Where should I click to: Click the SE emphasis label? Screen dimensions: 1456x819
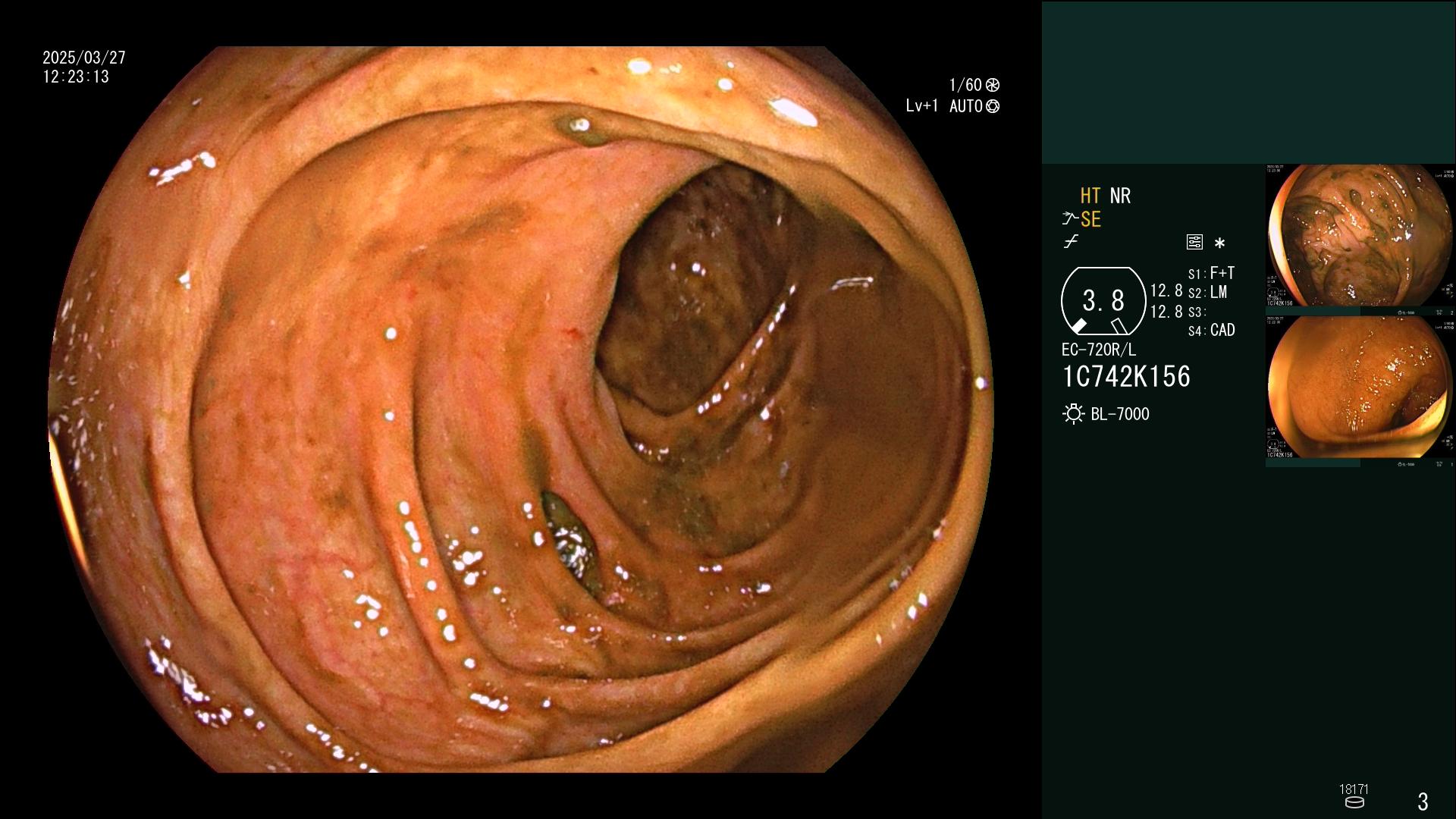(1090, 220)
